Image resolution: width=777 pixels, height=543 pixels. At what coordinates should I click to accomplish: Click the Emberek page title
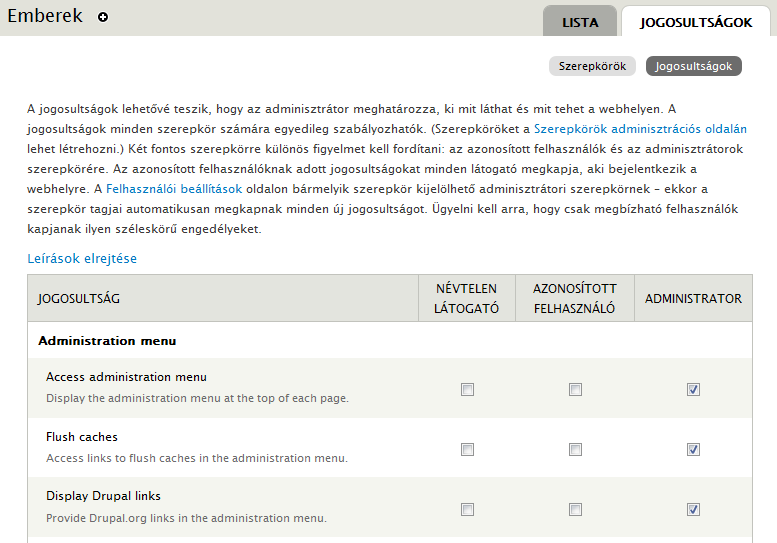point(45,16)
